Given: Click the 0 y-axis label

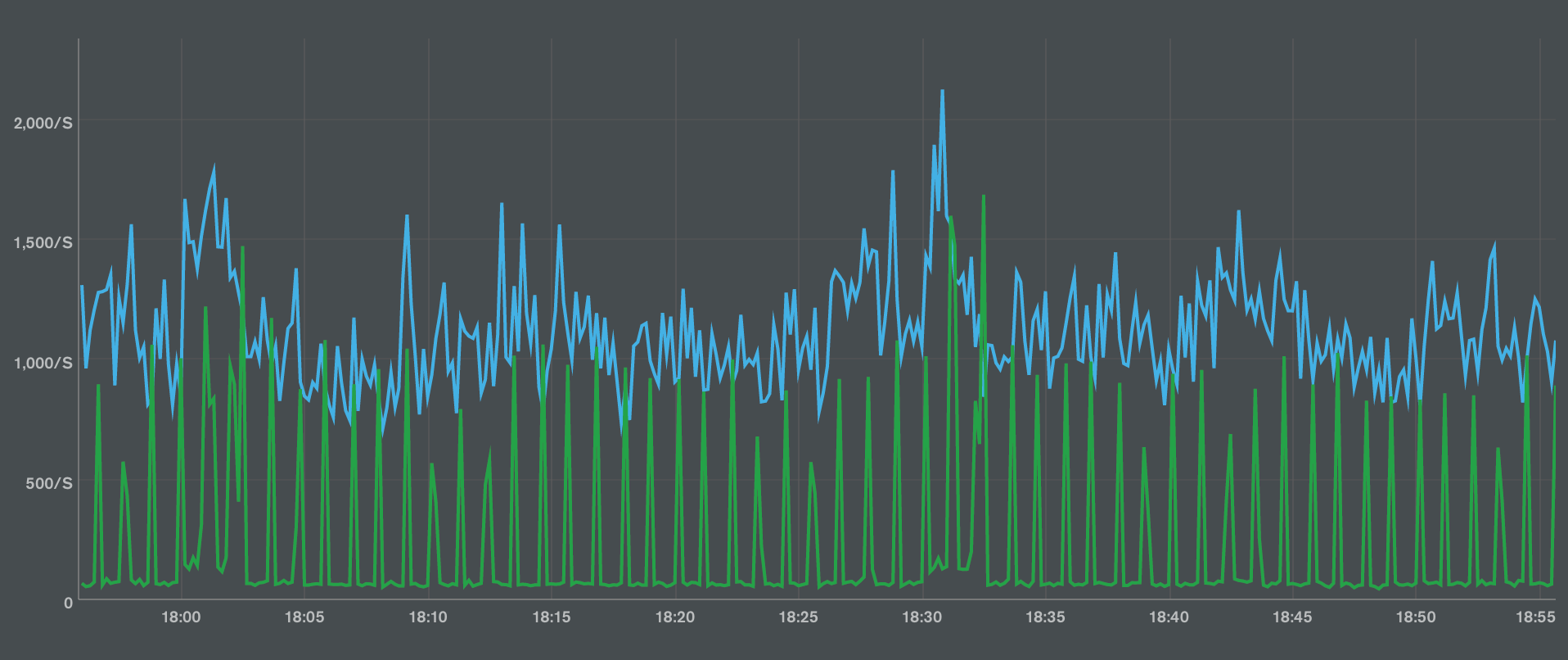Looking at the screenshot, I should click(x=68, y=603).
